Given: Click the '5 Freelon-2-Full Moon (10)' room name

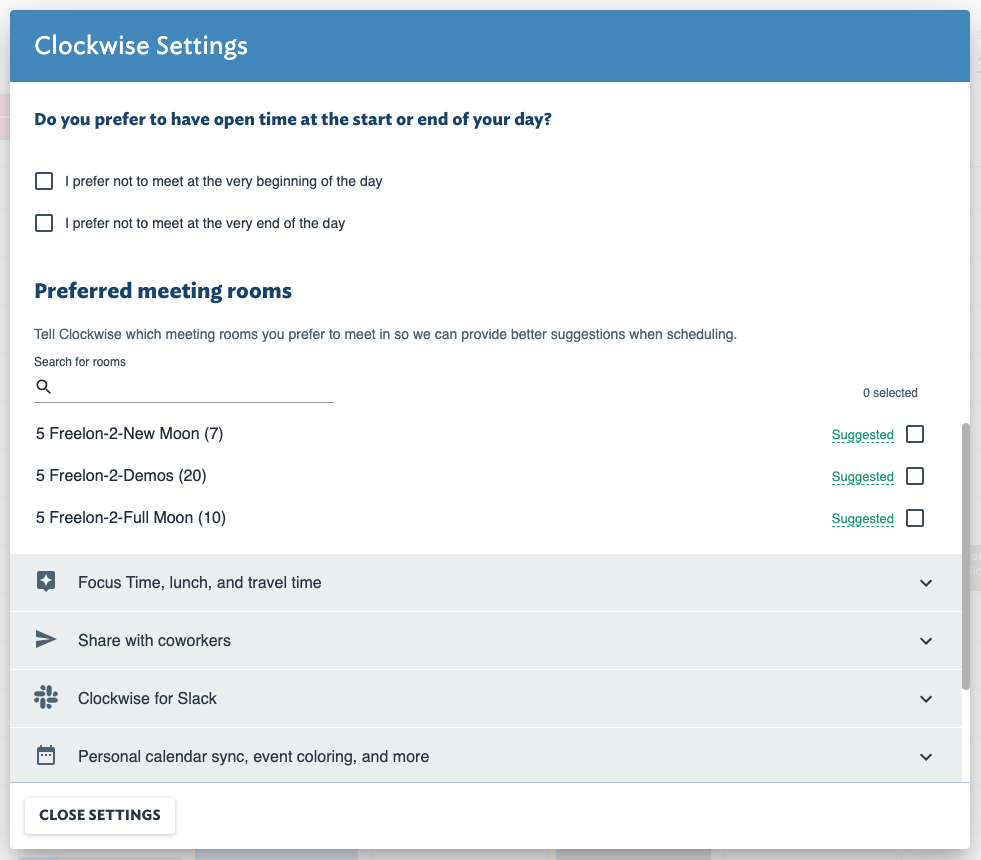Looking at the screenshot, I should click(x=131, y=517).
